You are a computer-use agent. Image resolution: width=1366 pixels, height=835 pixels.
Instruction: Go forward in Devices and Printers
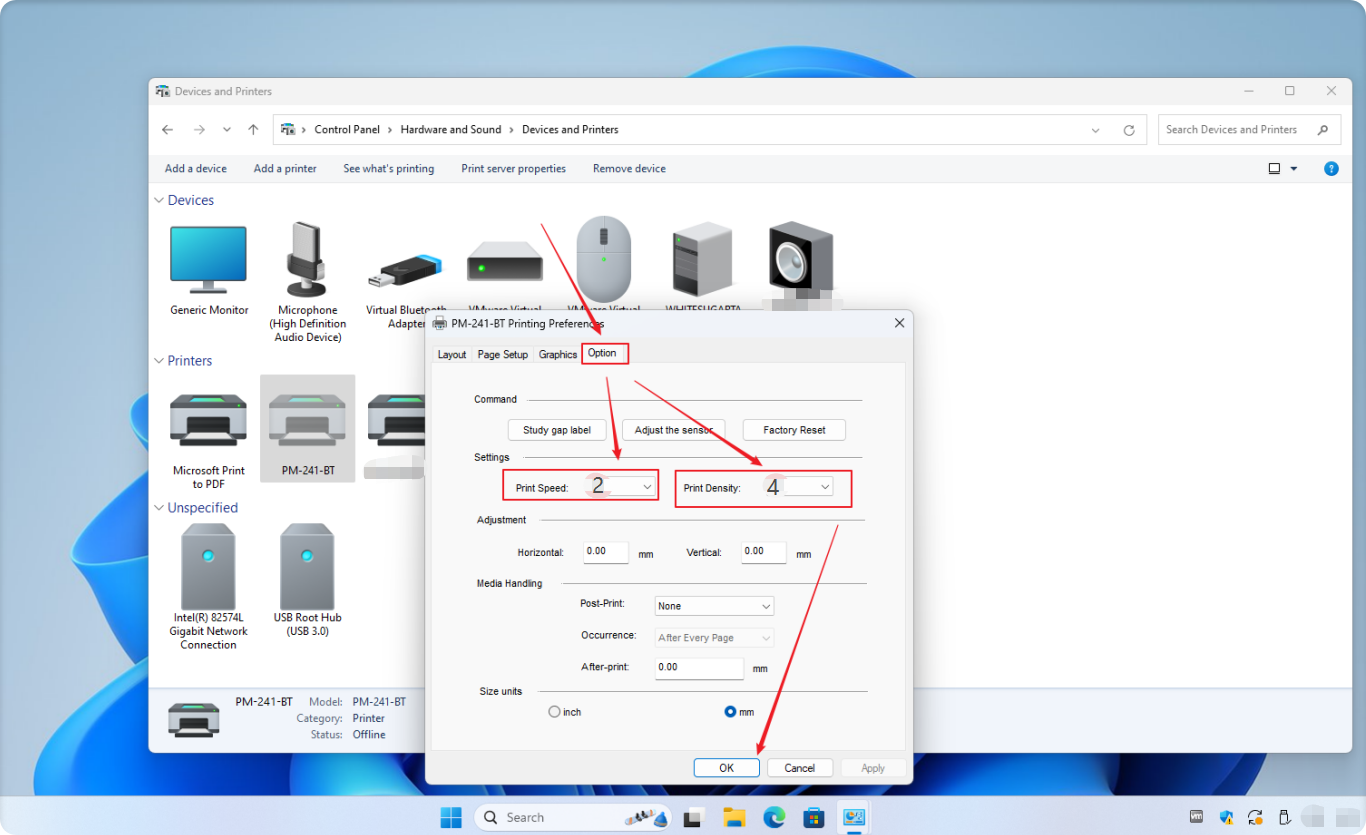click(x=199, y=130)
